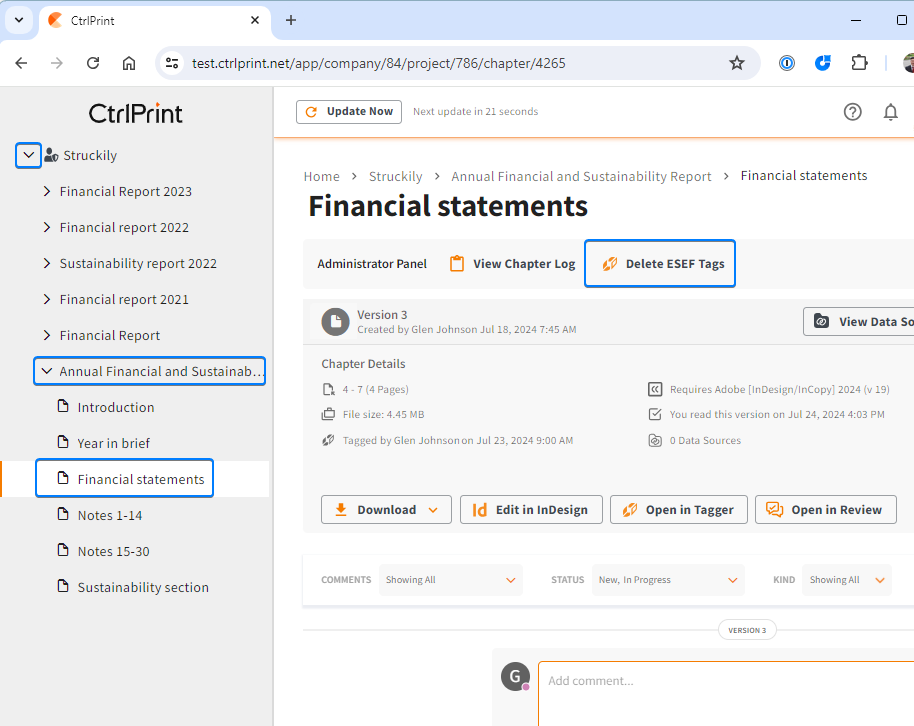
Task: Expand the Financial Report project
Action: click(x=47, y=335)
